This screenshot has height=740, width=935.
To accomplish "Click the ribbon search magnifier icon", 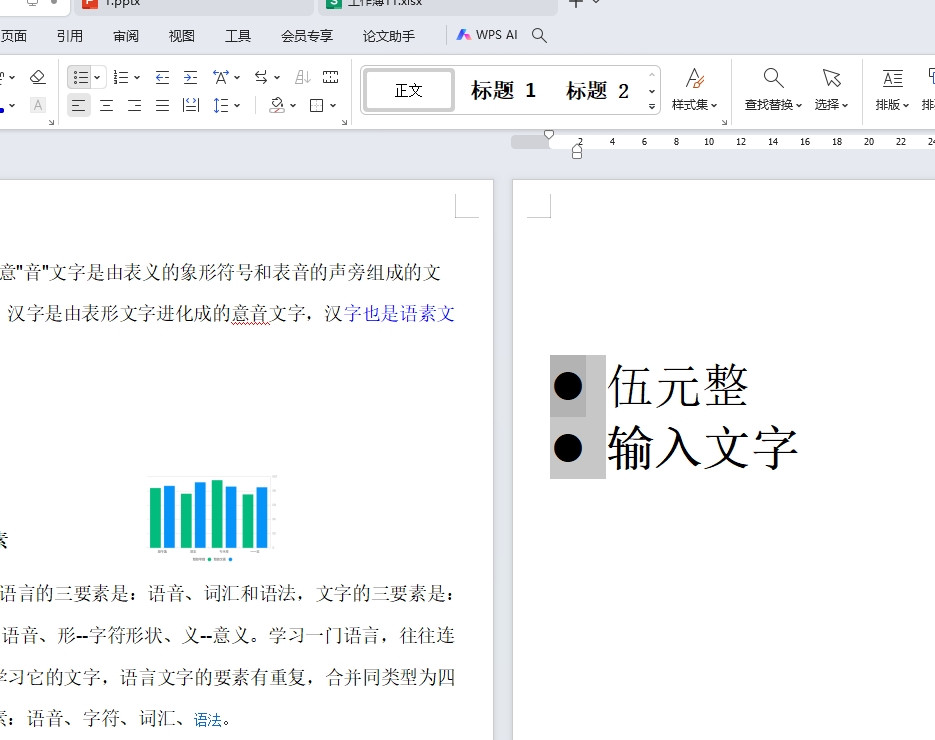I will tap(539, 35).
